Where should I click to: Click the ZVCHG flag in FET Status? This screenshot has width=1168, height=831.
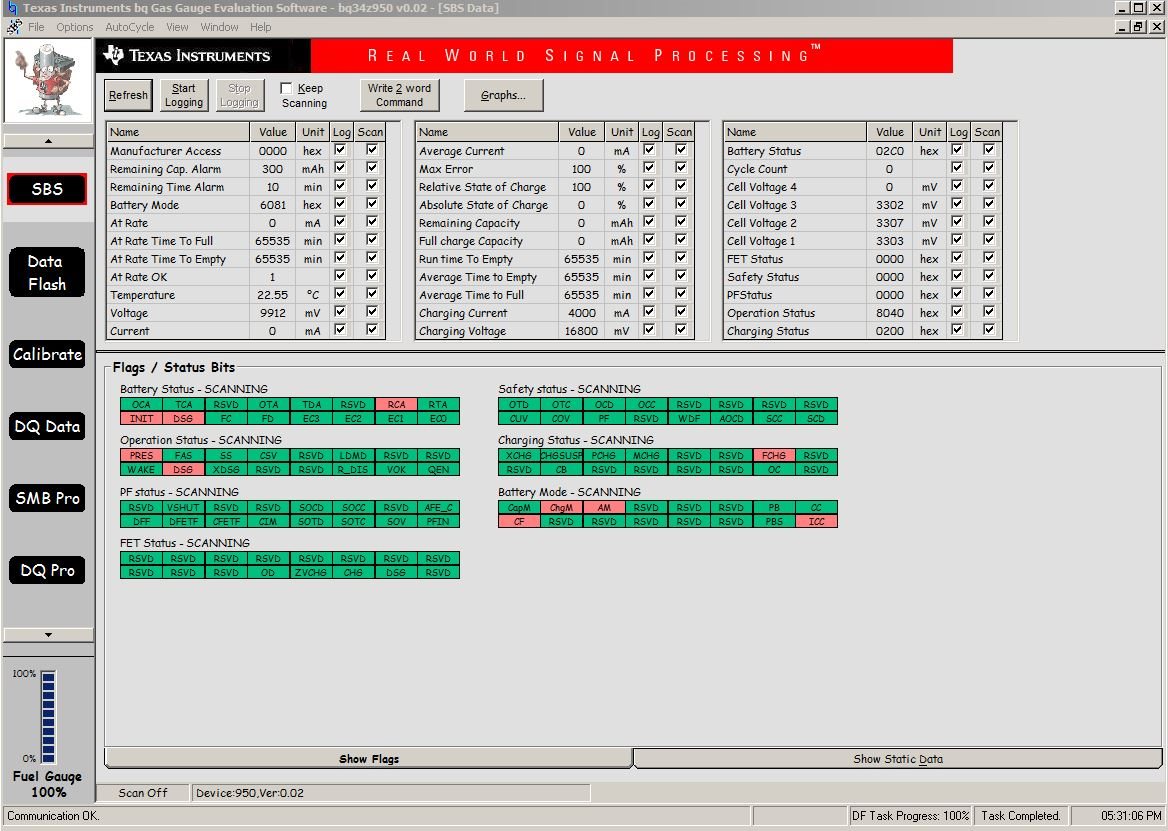(311, 573)
